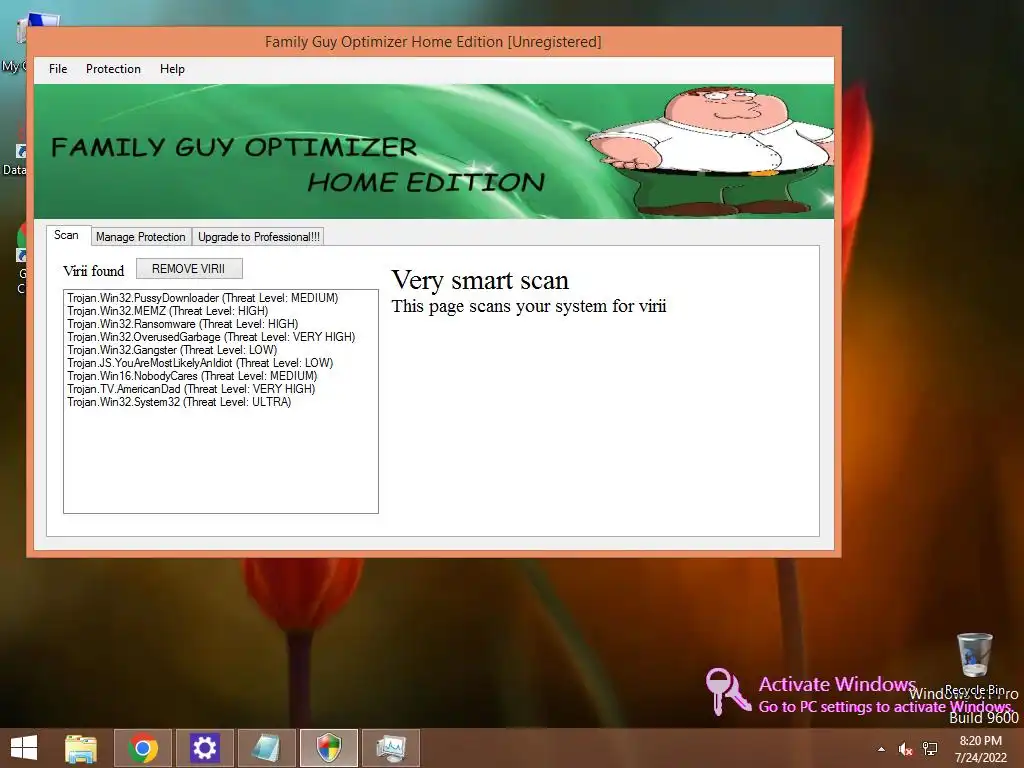The height and width of the screenshot is (768, 1024).
Task: Click the shield optimizer taskbar icon
Action: 328,748
